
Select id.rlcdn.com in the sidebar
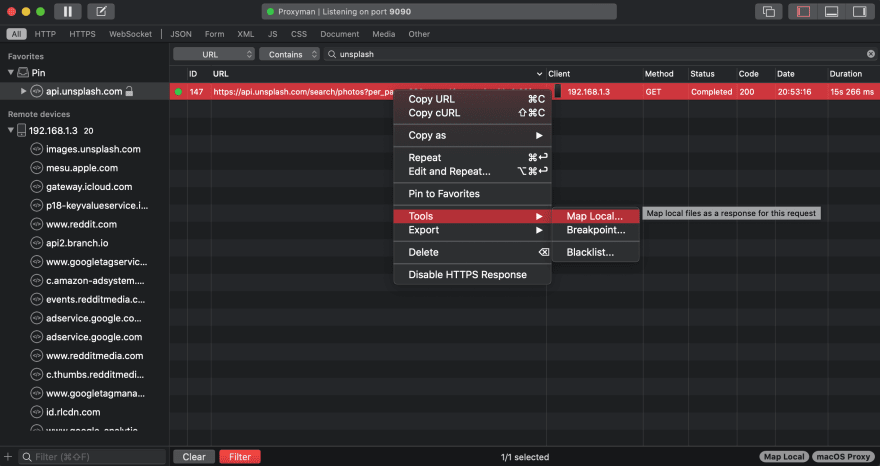click(x=73, y=412)
